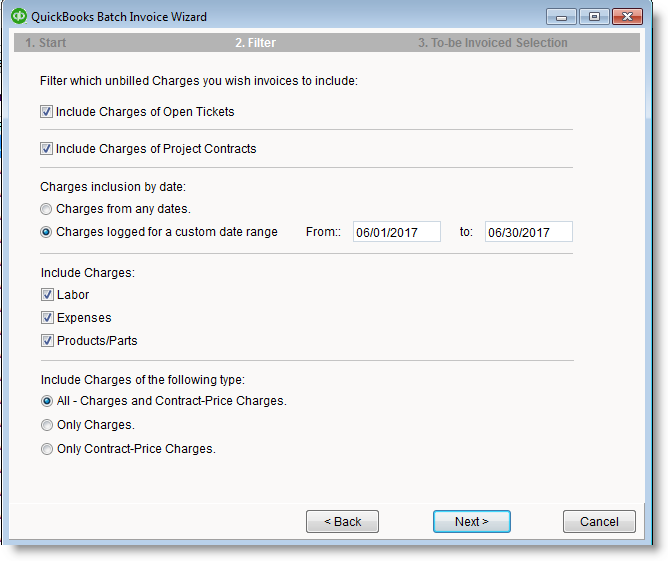Toggle Include Charges of Project Contracts checkbox
Image resolution: width=670 pixels, height=563 pixels.
point(47,149)
